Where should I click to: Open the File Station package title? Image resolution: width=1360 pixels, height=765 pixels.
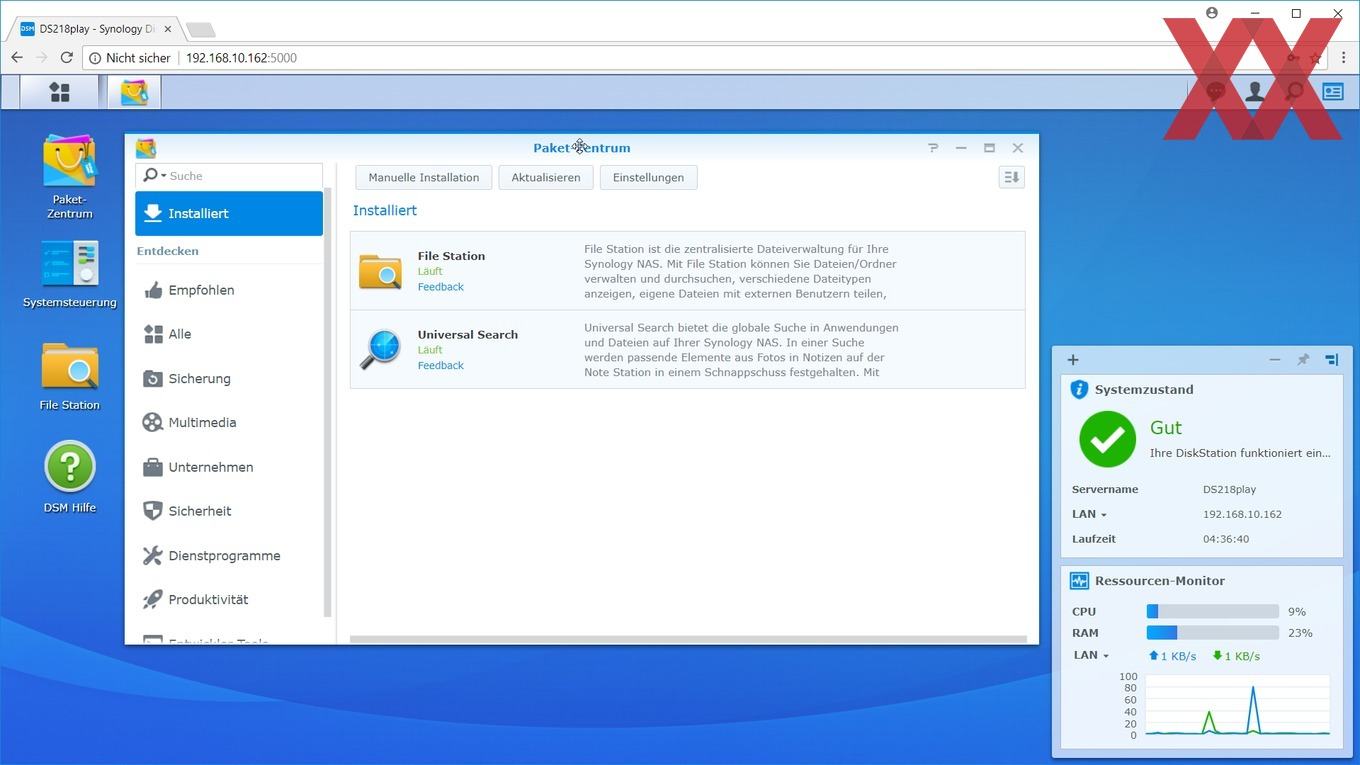coord(451,256)
